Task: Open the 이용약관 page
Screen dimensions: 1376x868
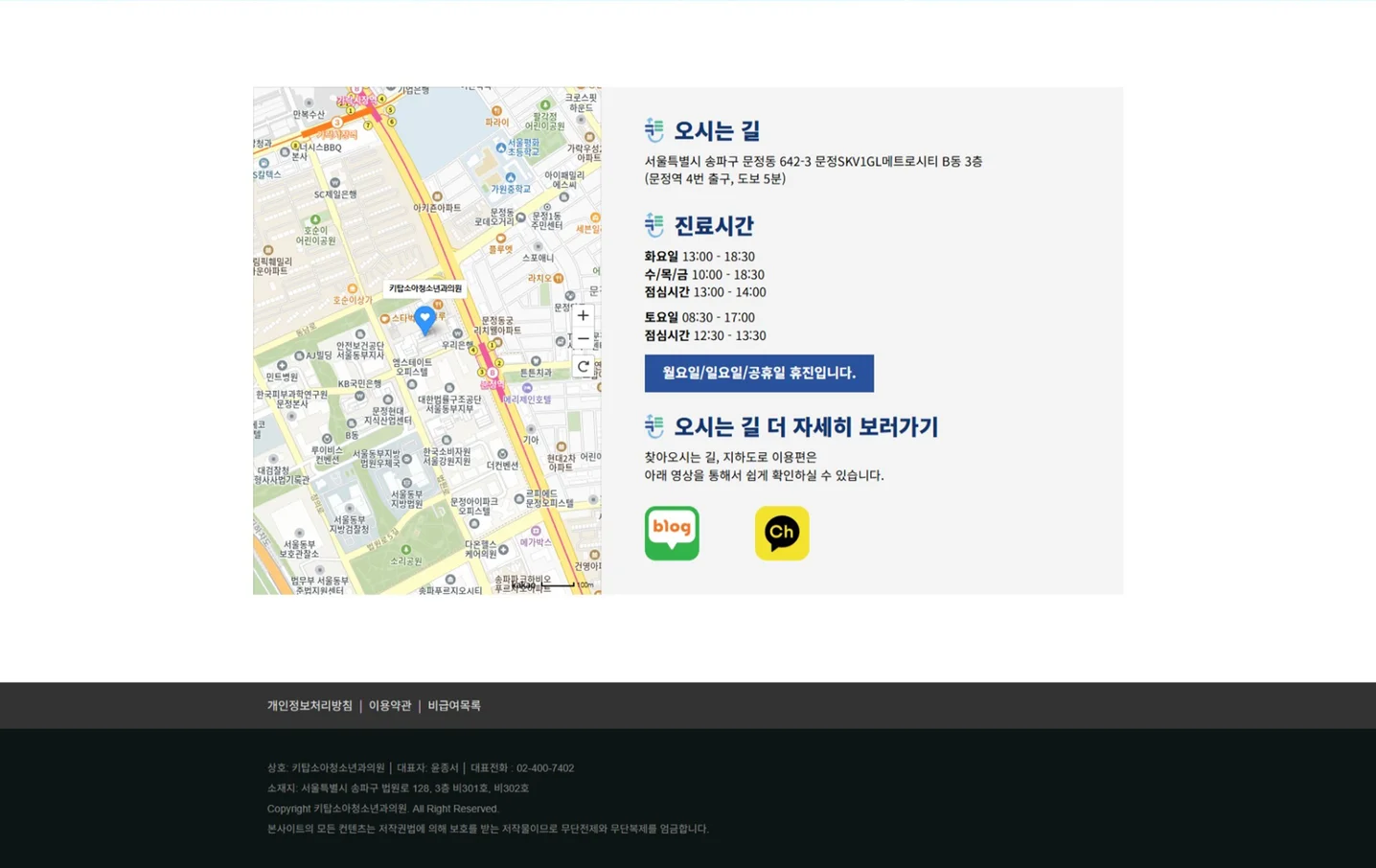Action: pyautogui.click(x=389, y=705)
